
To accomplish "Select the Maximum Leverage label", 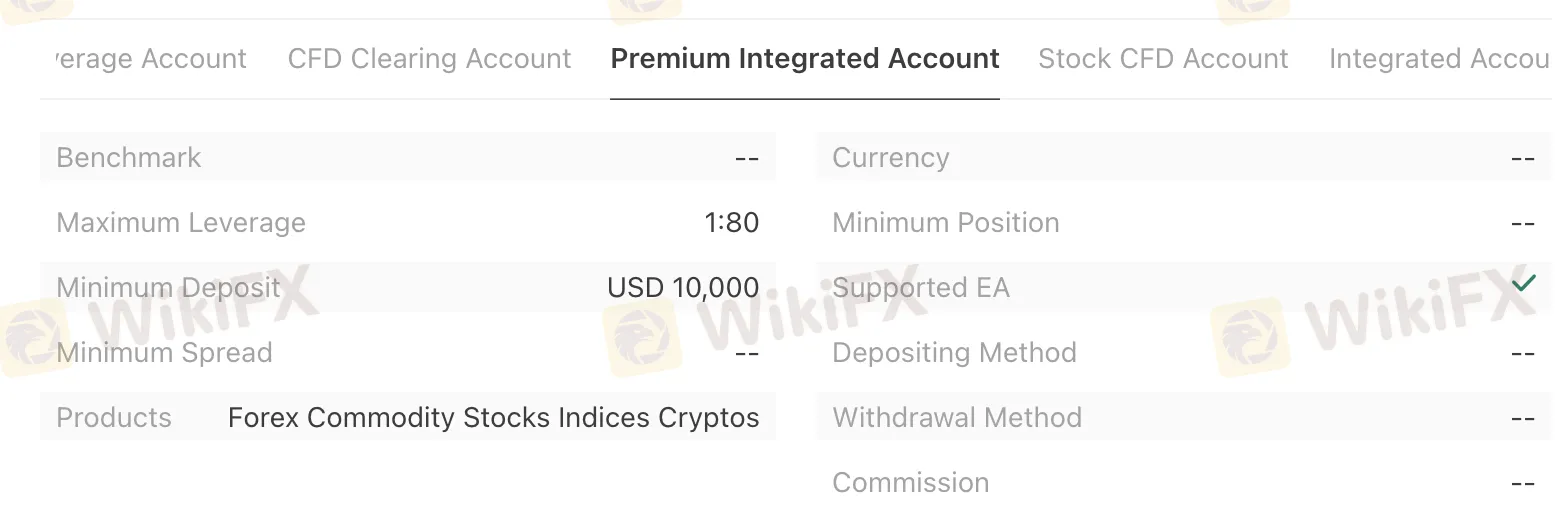I will click(x=181, y=223).
